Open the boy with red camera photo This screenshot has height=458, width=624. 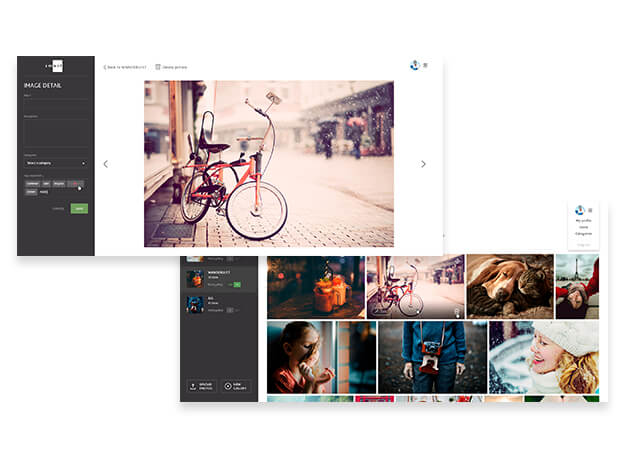[x=432, y=356]
